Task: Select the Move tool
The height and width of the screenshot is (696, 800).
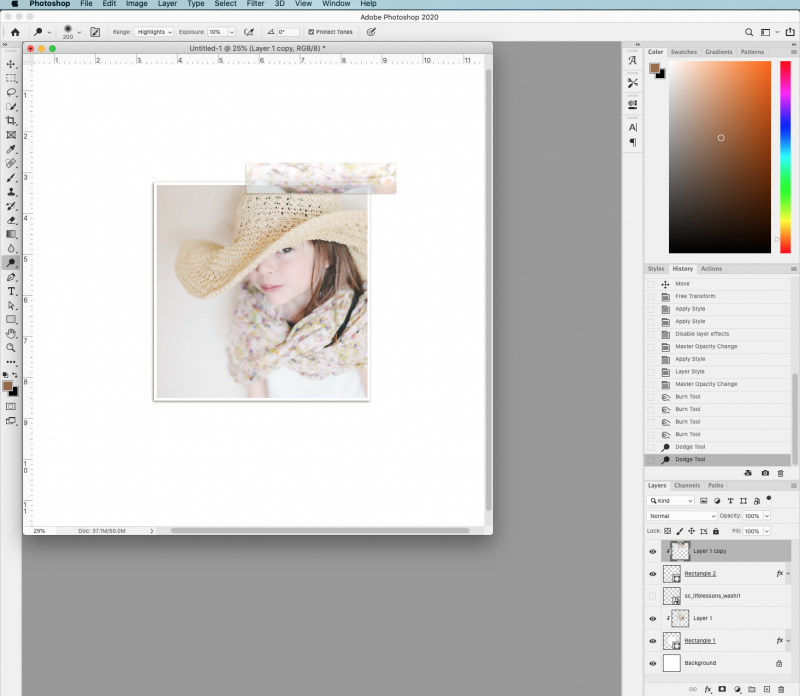Action: click(11, 64)
